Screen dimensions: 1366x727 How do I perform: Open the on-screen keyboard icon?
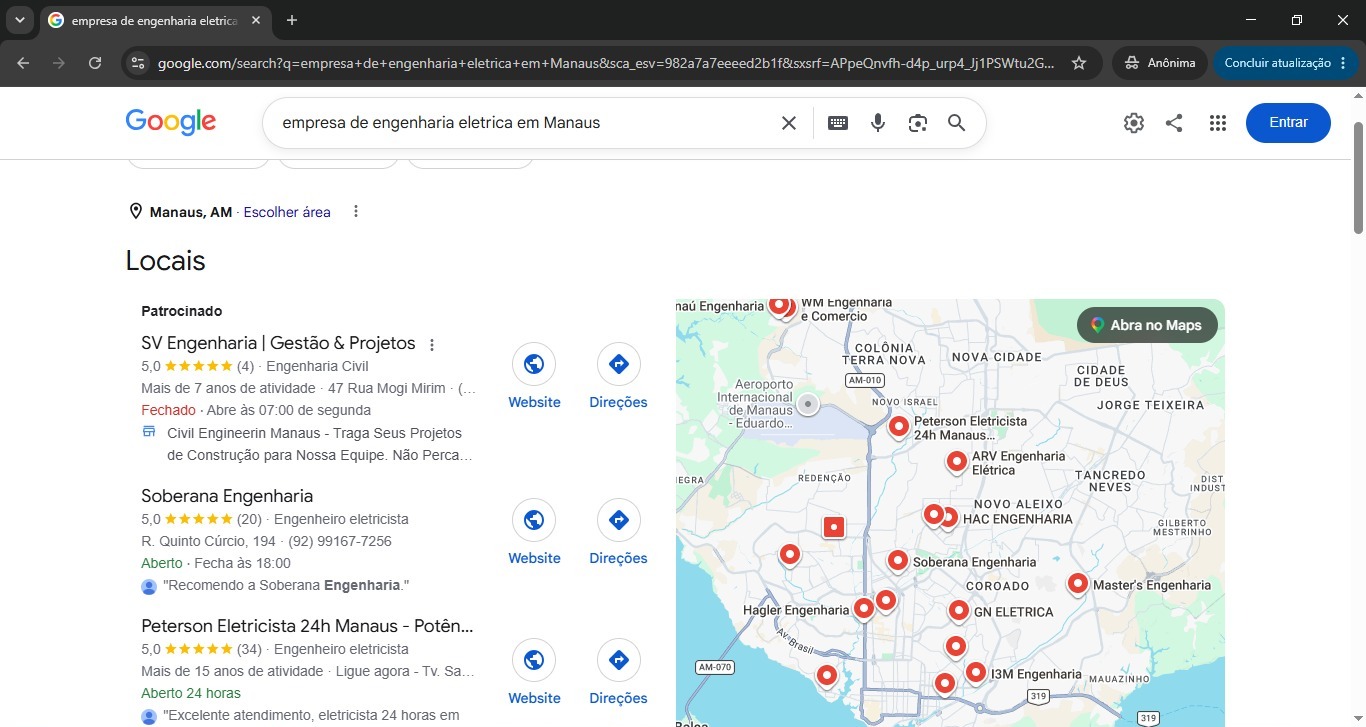point(838,123)
